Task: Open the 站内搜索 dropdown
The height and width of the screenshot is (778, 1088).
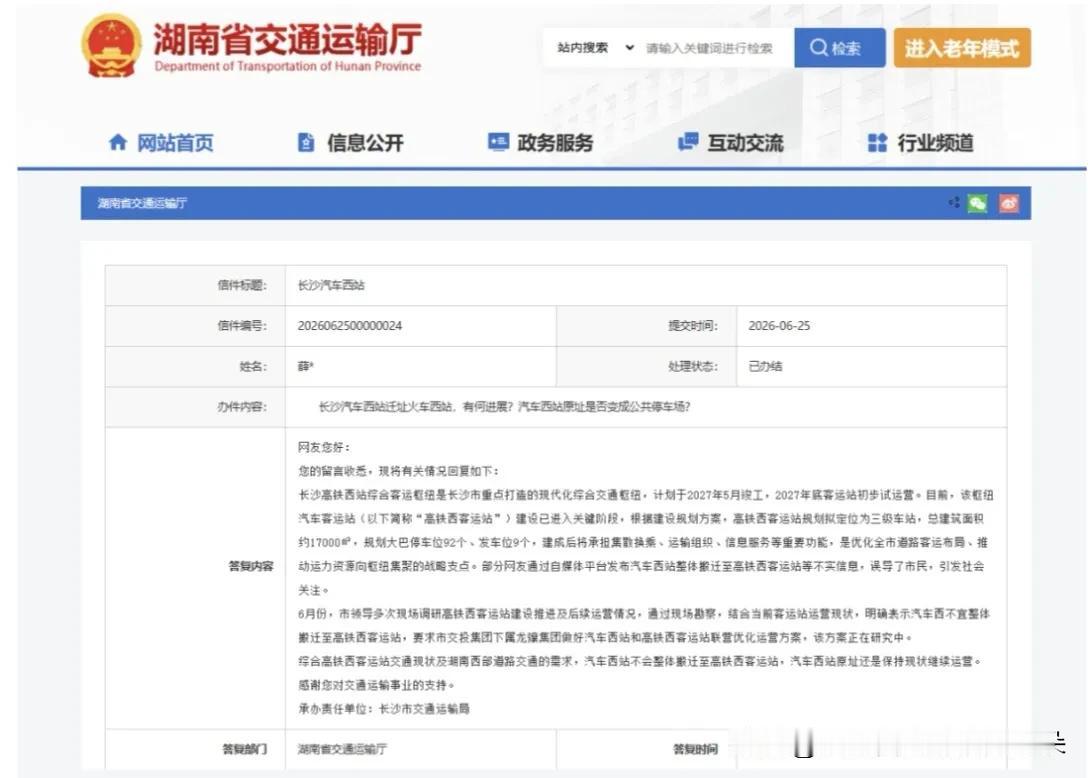Action: point(595,48)
